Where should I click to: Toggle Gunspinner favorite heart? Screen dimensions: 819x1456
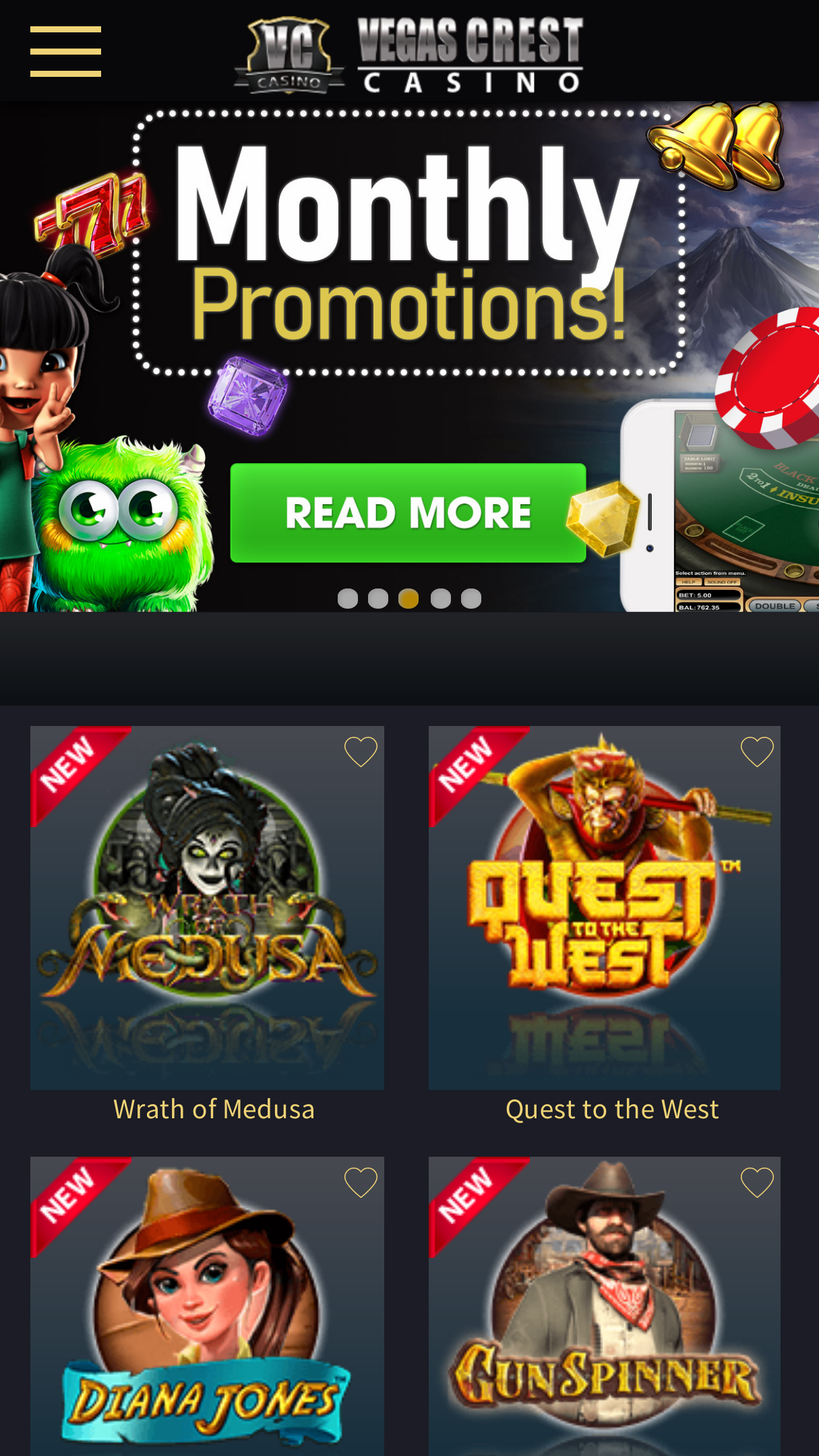tap(757, 1182)
